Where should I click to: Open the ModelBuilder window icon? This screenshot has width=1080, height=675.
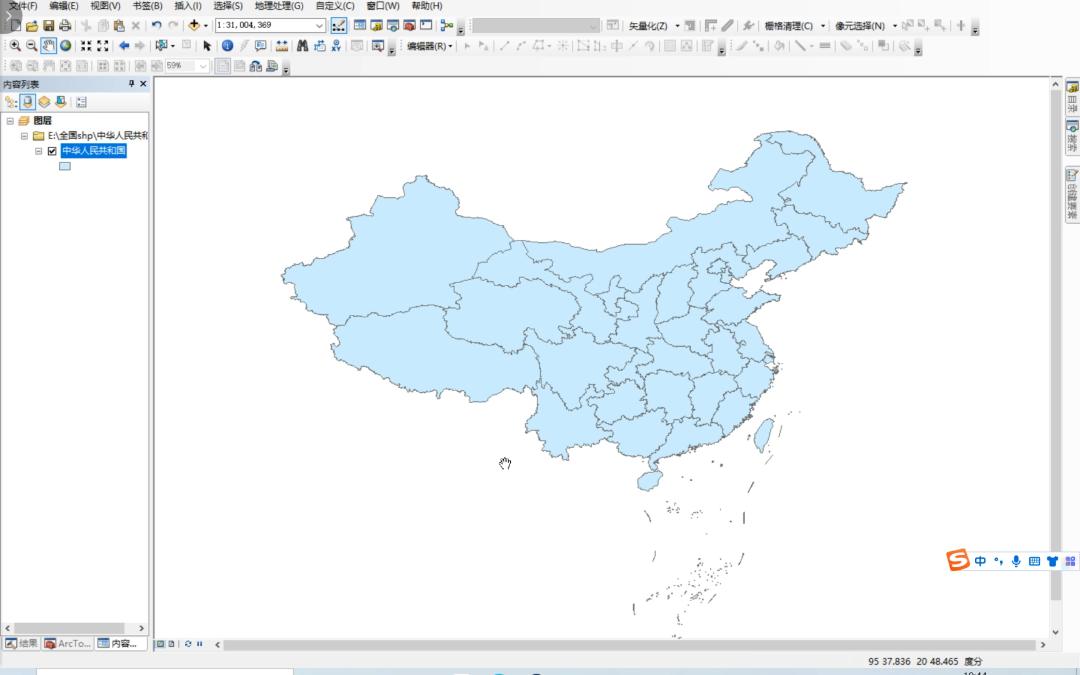point(446,25)
